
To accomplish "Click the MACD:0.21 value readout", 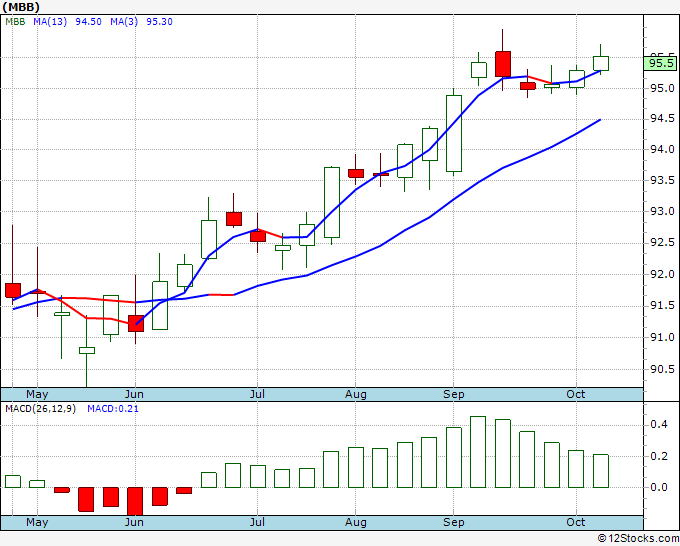I will pyautogui.click(x=113, y=409).
